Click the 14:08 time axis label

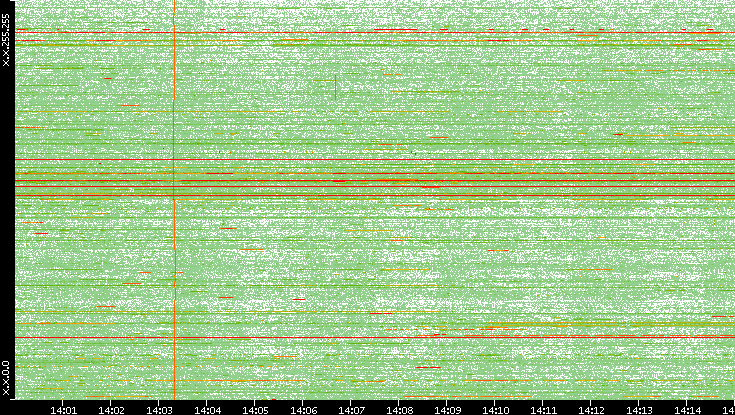398,410
